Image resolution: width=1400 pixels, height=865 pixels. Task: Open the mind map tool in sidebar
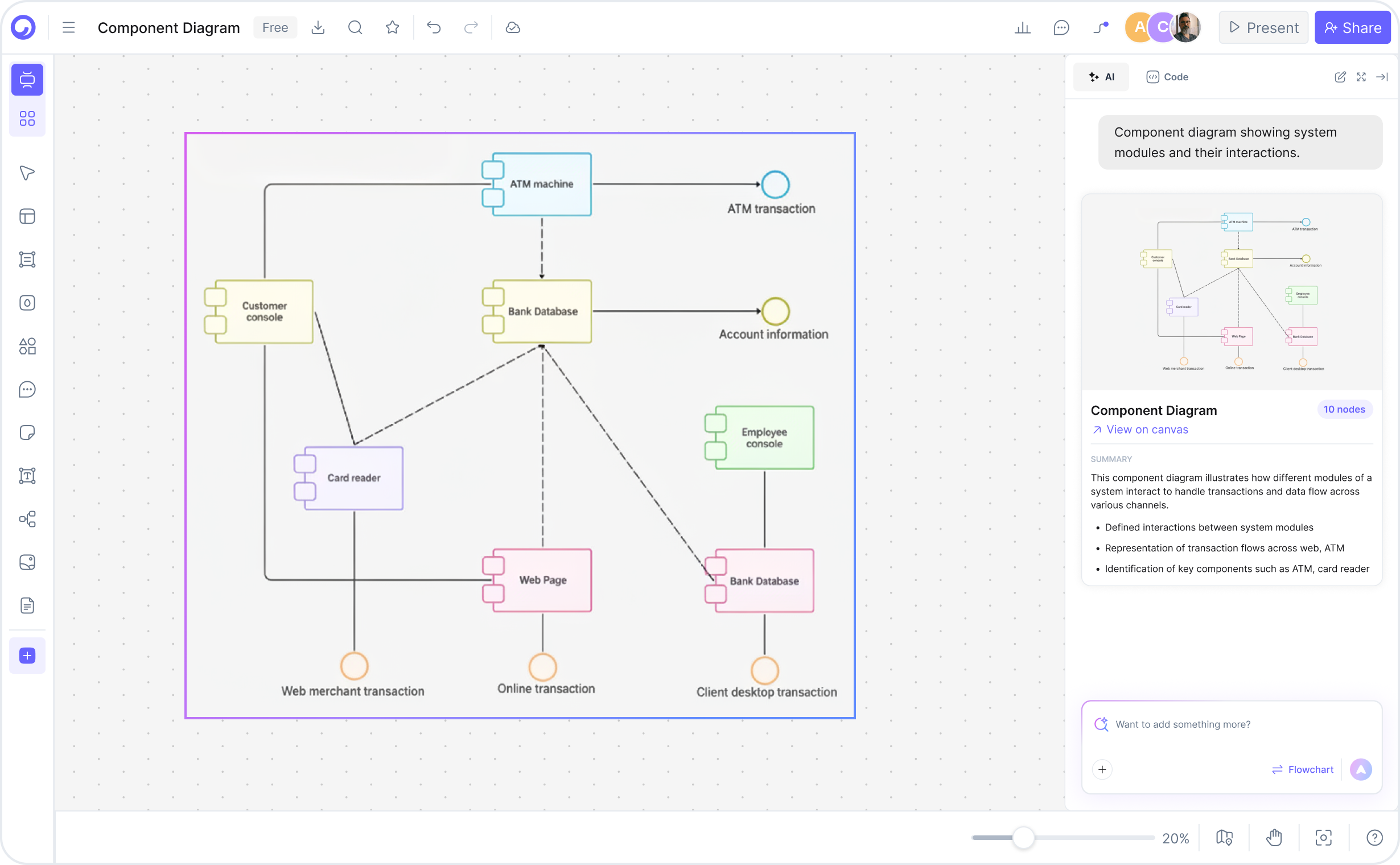coord(27,520)
